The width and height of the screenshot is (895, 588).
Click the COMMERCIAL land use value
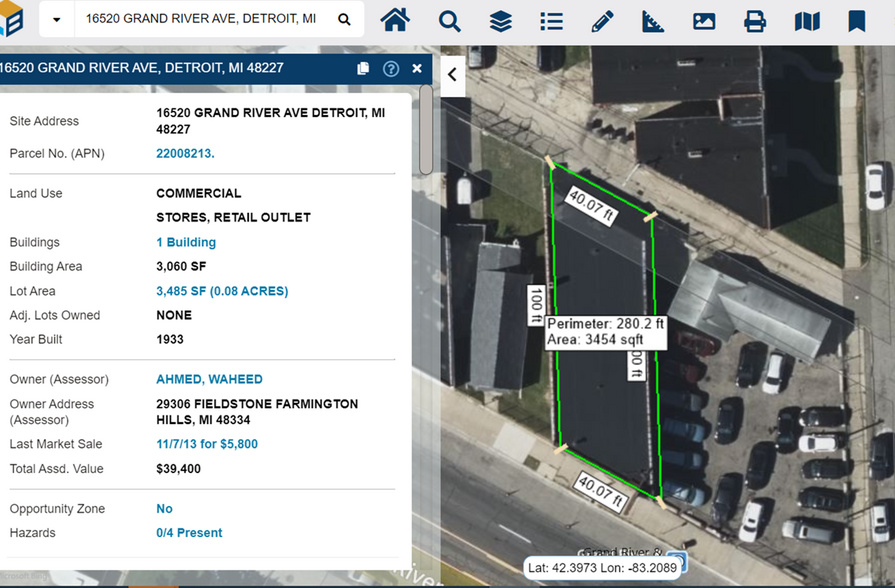[199, 194]
